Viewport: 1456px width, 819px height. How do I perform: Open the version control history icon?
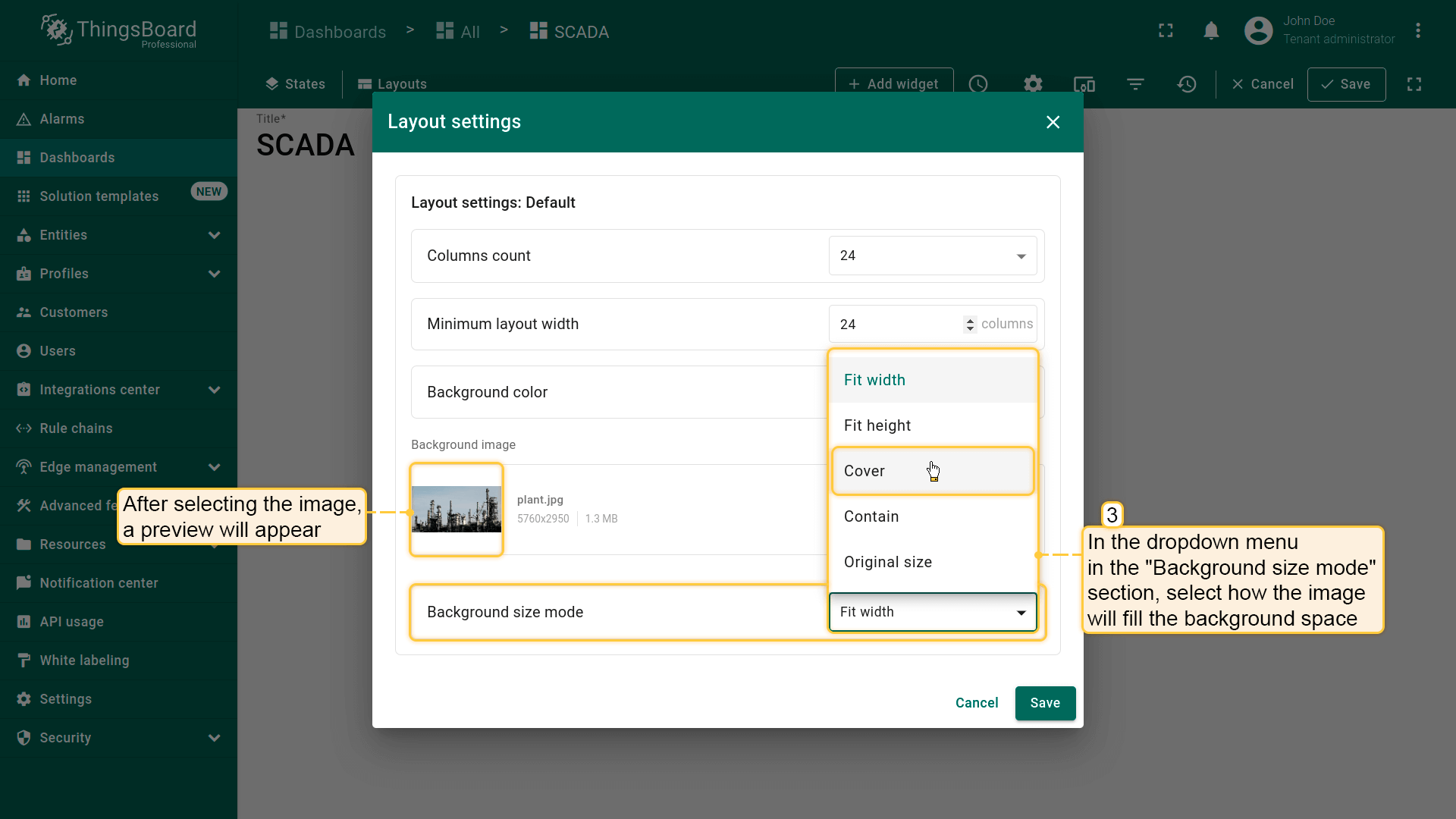pyautogui.click(x=1187, y=84)
